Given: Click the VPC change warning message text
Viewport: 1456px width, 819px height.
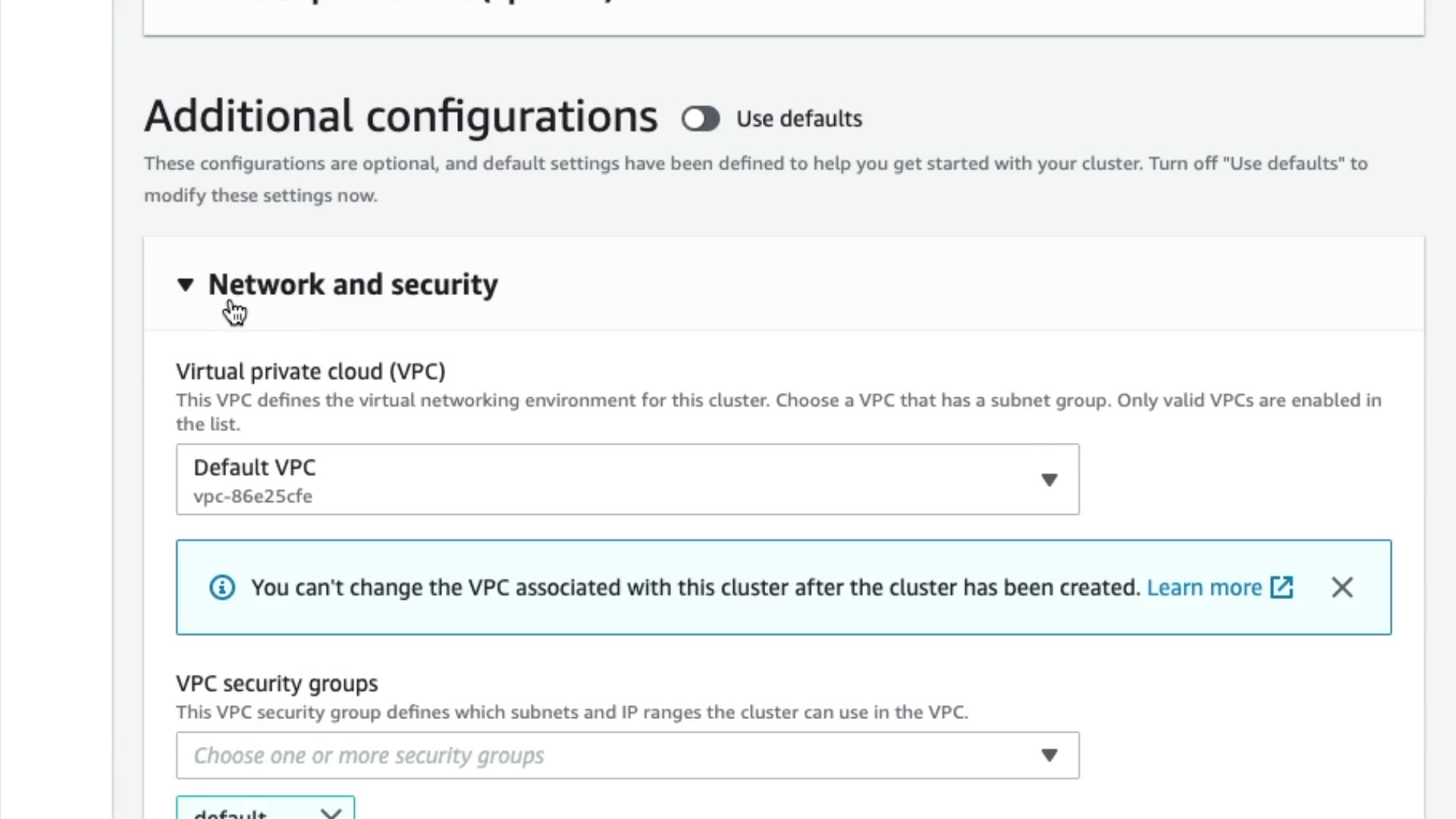Looking at the screenshot, I should [x=695, y=588].
